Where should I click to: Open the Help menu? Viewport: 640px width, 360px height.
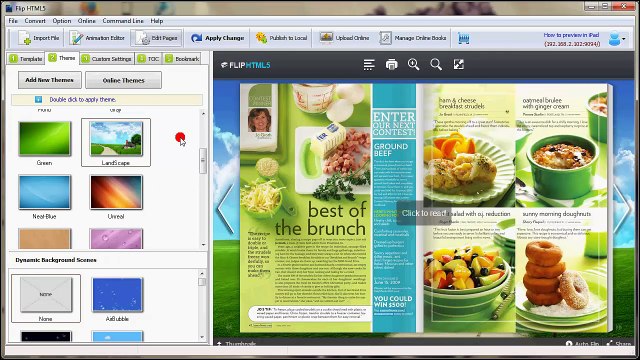click(x=157, y=21)
